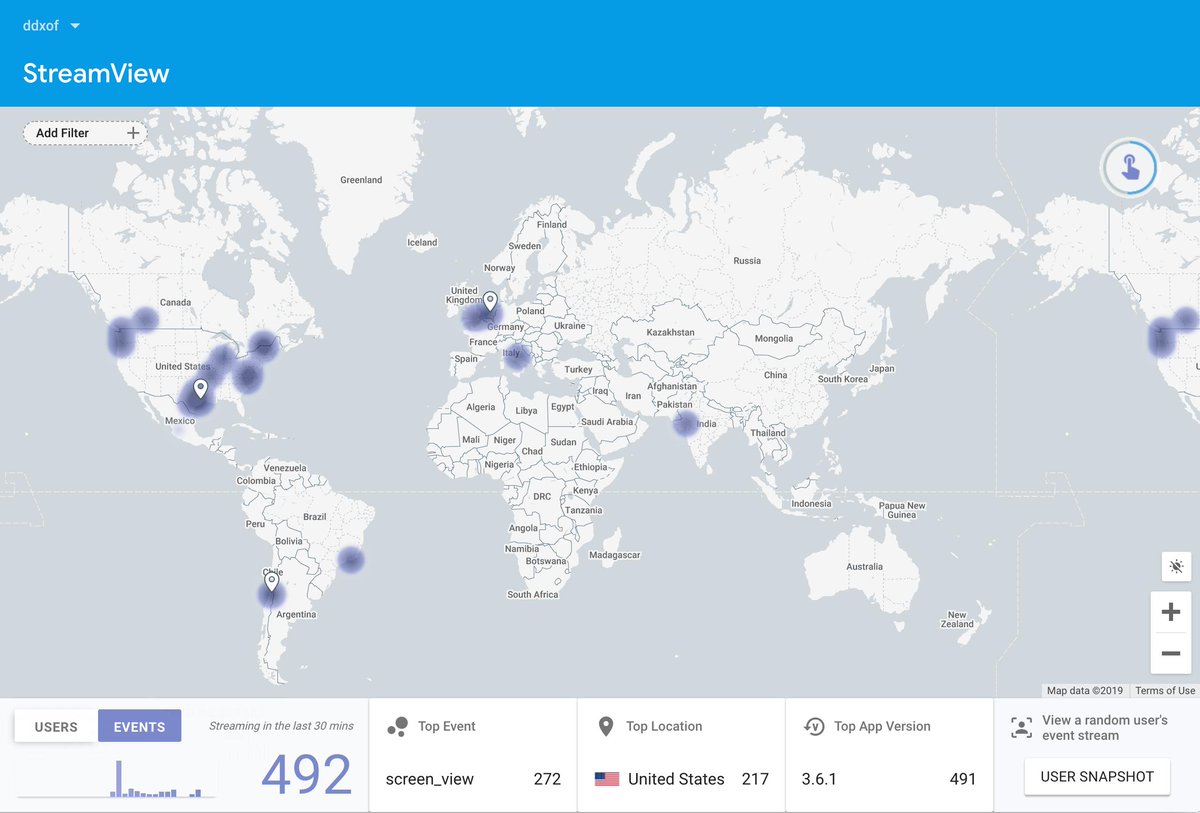Switch to the USERS tab
This screenshot has height=813, width=1200.
point(56,727)
